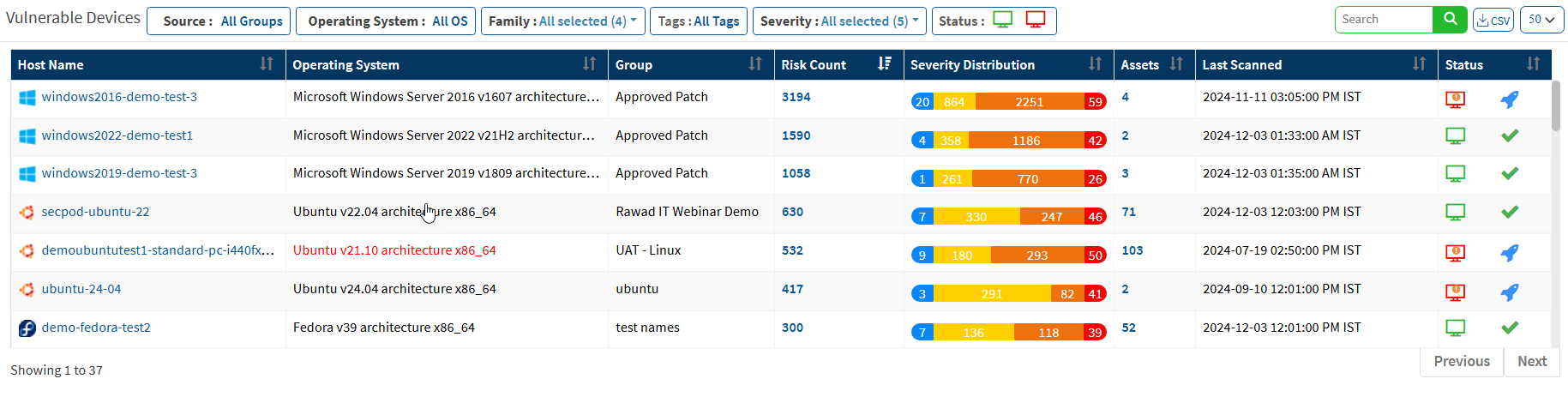Click the green search magnifier button
The height and width of the screenshot is (397, 1568).
coord(1449,20)
